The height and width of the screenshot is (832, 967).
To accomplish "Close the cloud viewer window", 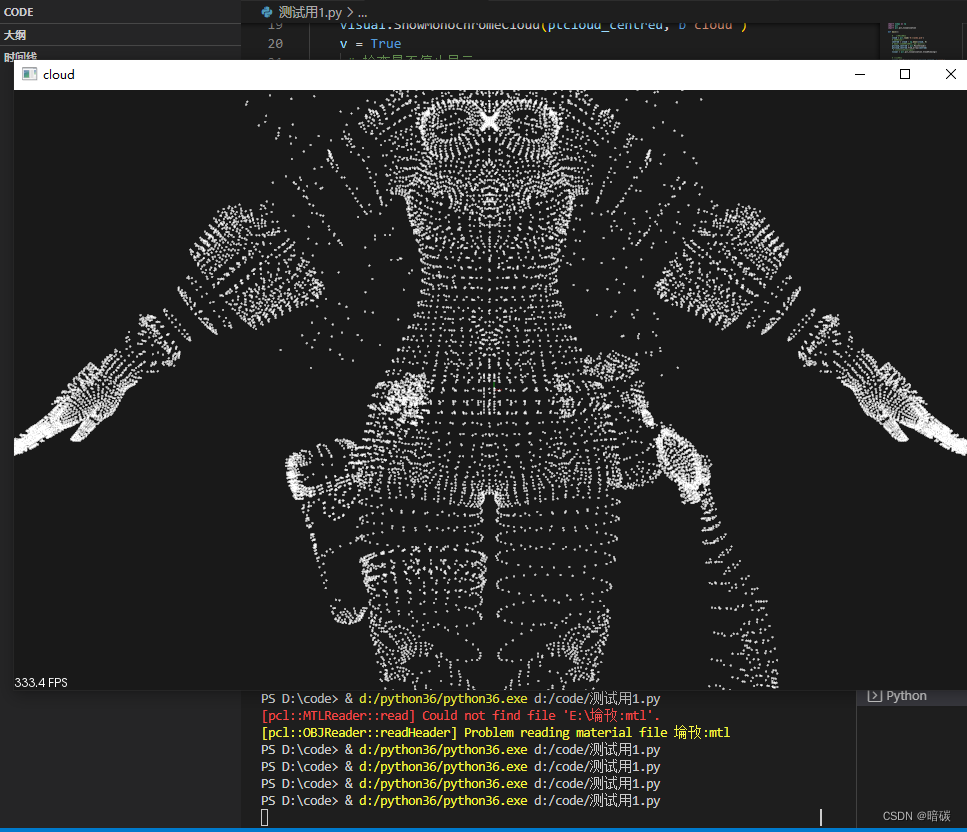I will pyautogui.click(x=950, y=75).
